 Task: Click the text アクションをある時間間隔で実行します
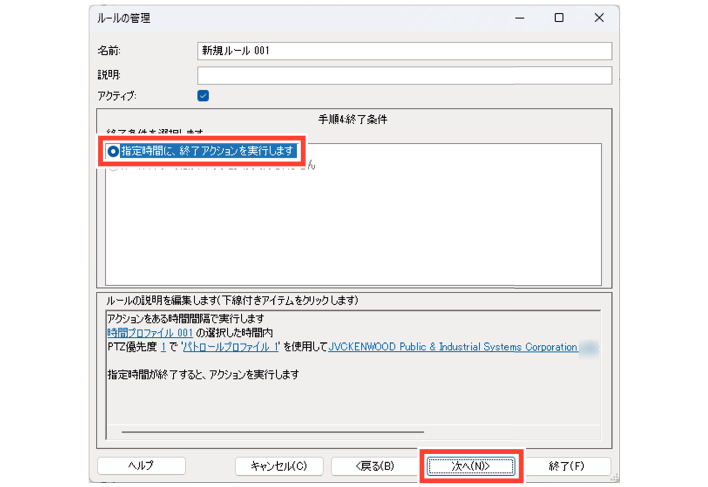(x=186, y=319)
